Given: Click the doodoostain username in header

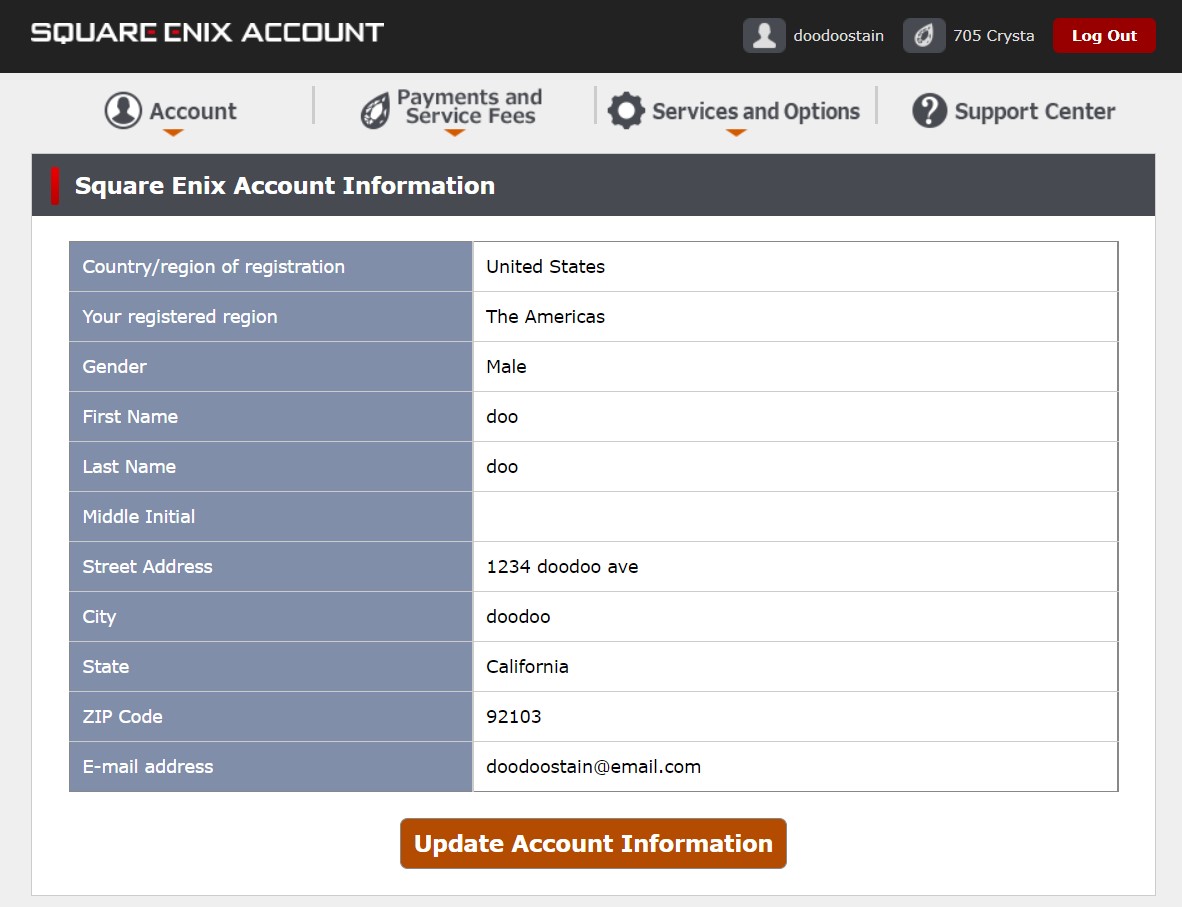Looking at the screenshot, I should 838,35.
